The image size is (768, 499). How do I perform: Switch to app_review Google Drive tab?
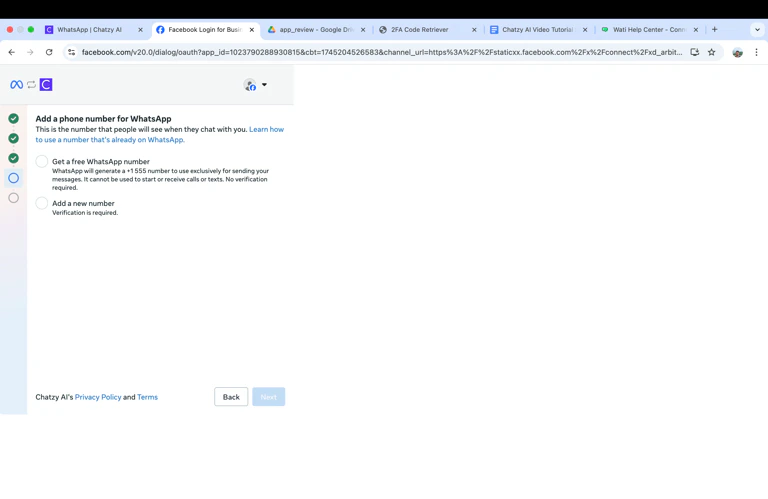pyautogui.click(x=317, y=29)
